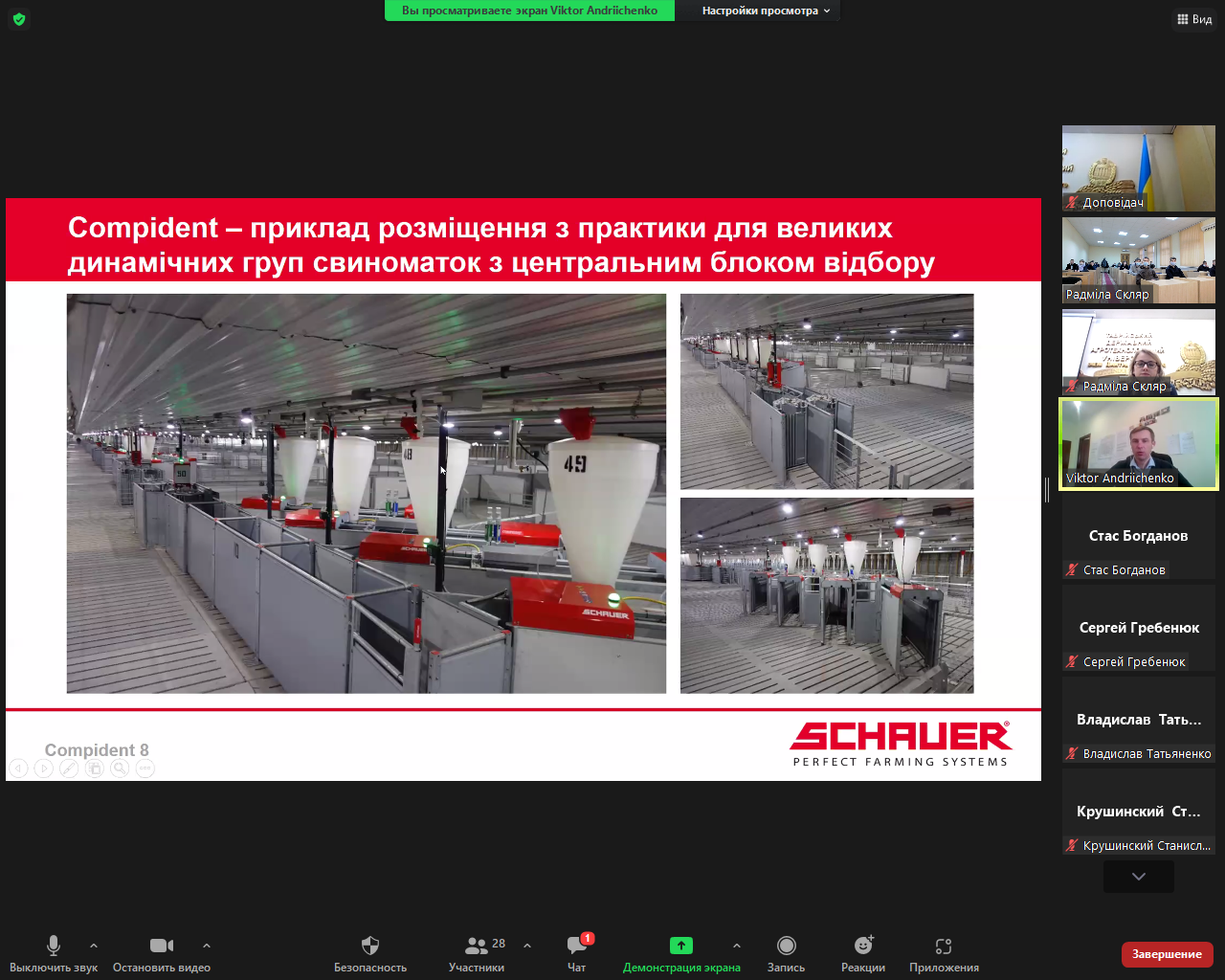This screenshot has height=980, width=1225.
Task: Open the Реакции reactions menu
Action: click(863, 953)
